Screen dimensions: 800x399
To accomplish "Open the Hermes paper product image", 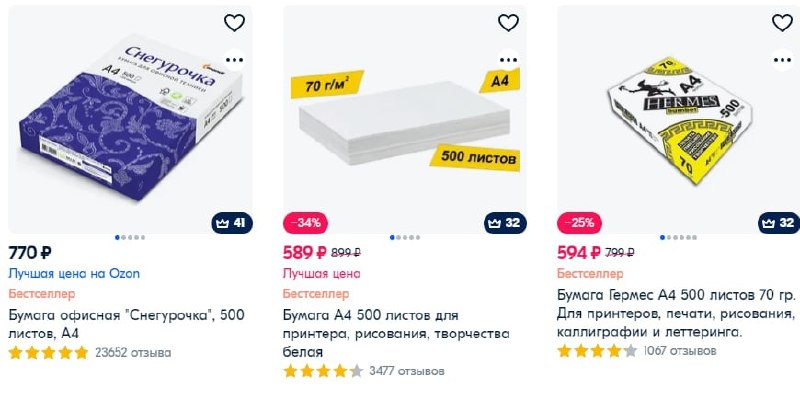I will coord(679,119).
